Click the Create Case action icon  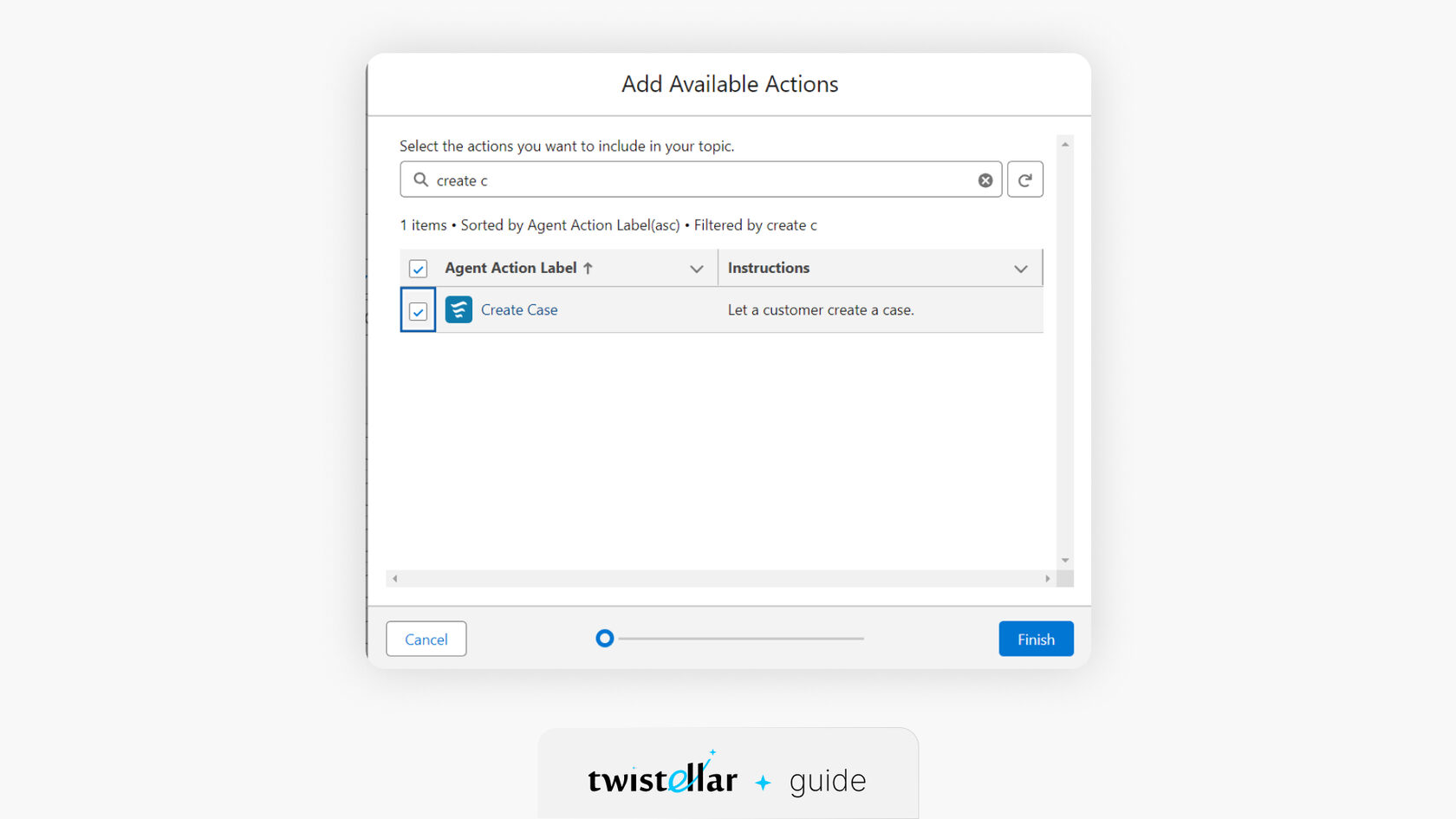tap(458, 309)
